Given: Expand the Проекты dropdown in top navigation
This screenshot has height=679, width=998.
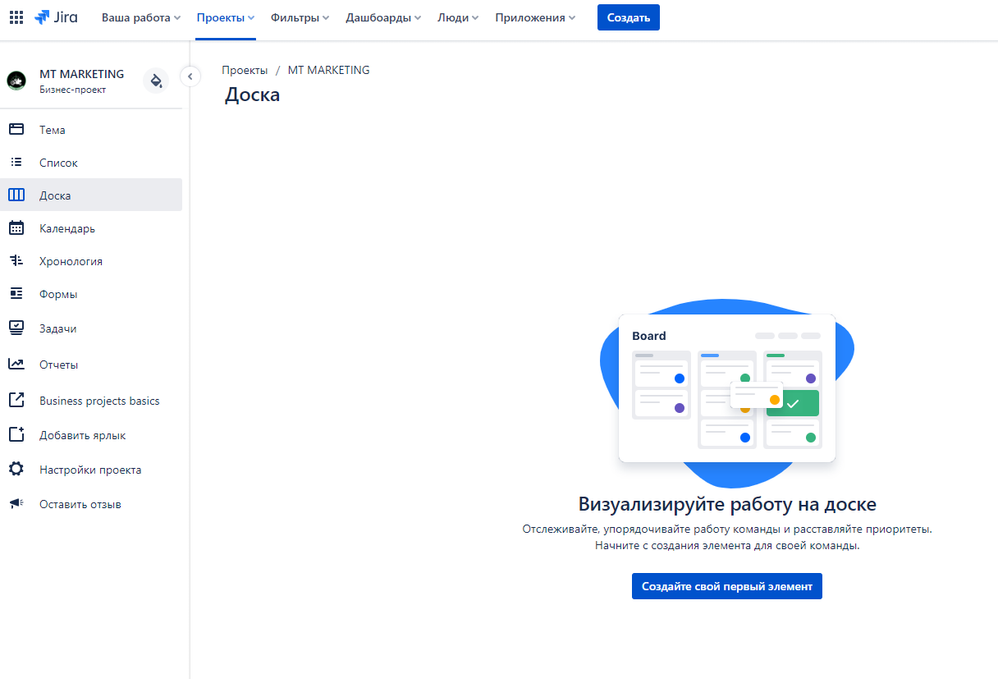Looking at the screenshot, I should pyautogui.click(x=225, y=17).
